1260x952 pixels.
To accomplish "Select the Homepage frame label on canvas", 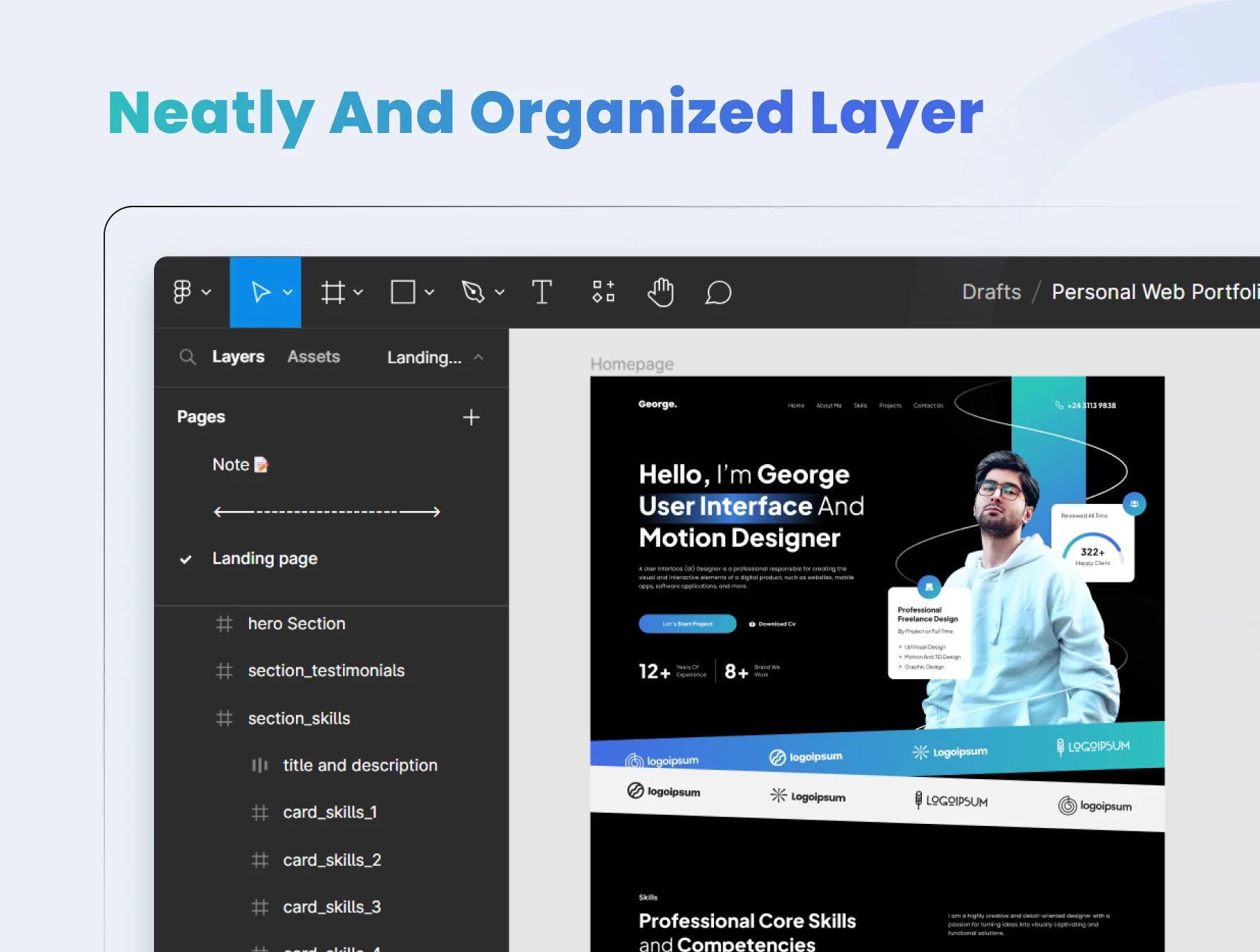I will click(631, 364).
